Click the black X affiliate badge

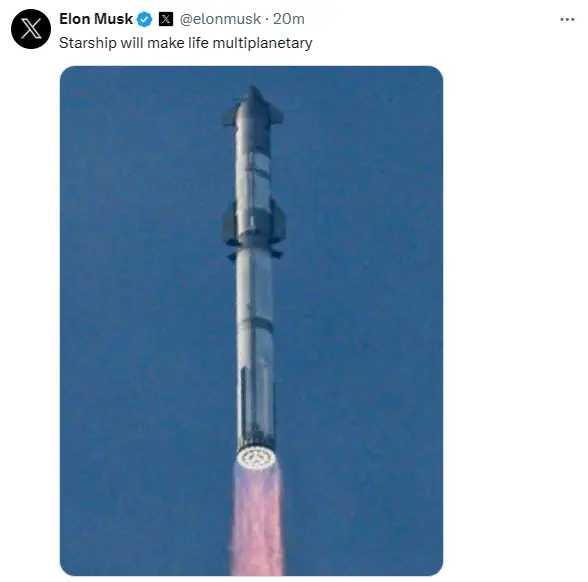click(x=166, y=19)
